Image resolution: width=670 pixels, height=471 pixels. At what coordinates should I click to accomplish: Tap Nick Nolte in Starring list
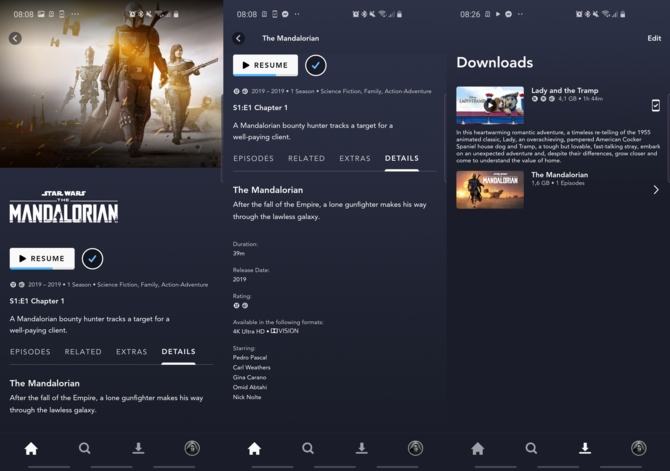[247, 397]
